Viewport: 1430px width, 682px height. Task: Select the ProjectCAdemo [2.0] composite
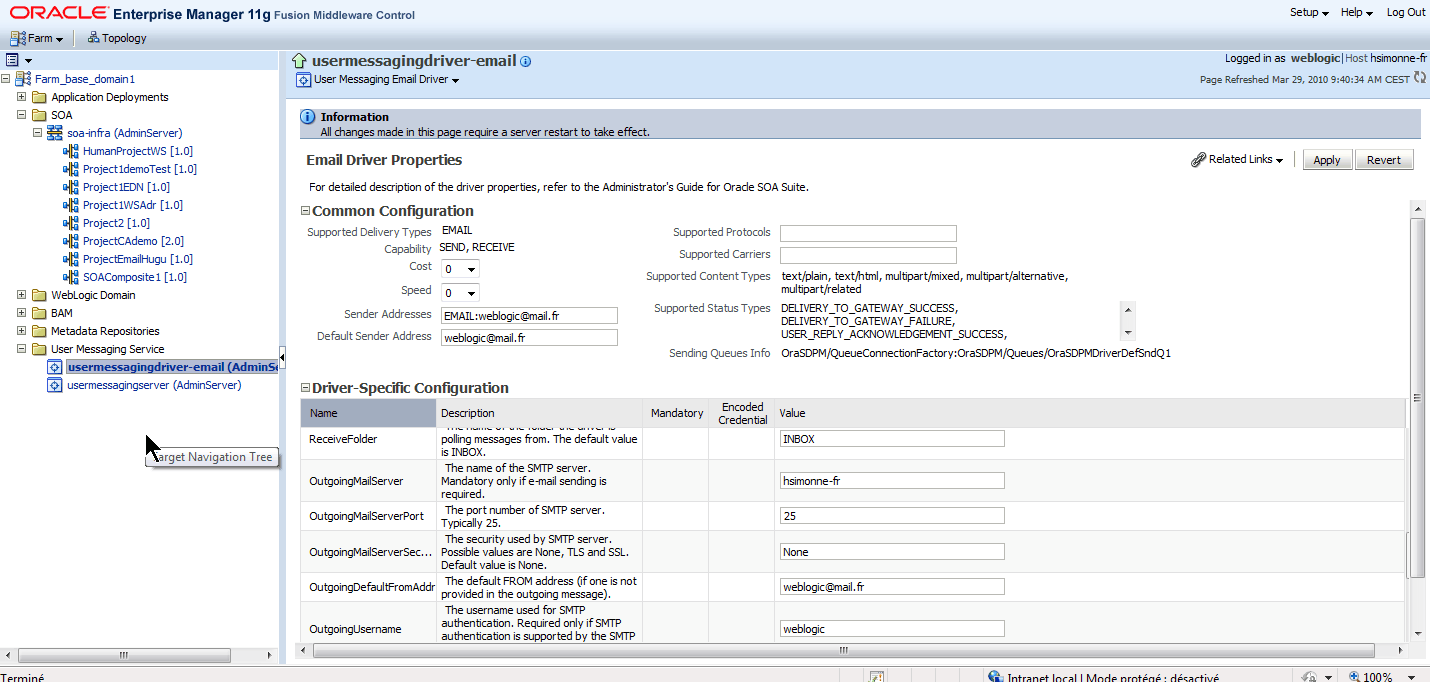(133, 241)
